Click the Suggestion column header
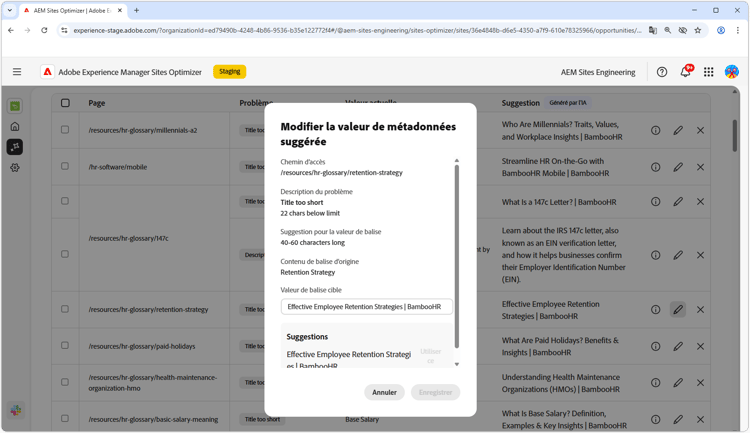750x433 pixels. pos(520,103)
